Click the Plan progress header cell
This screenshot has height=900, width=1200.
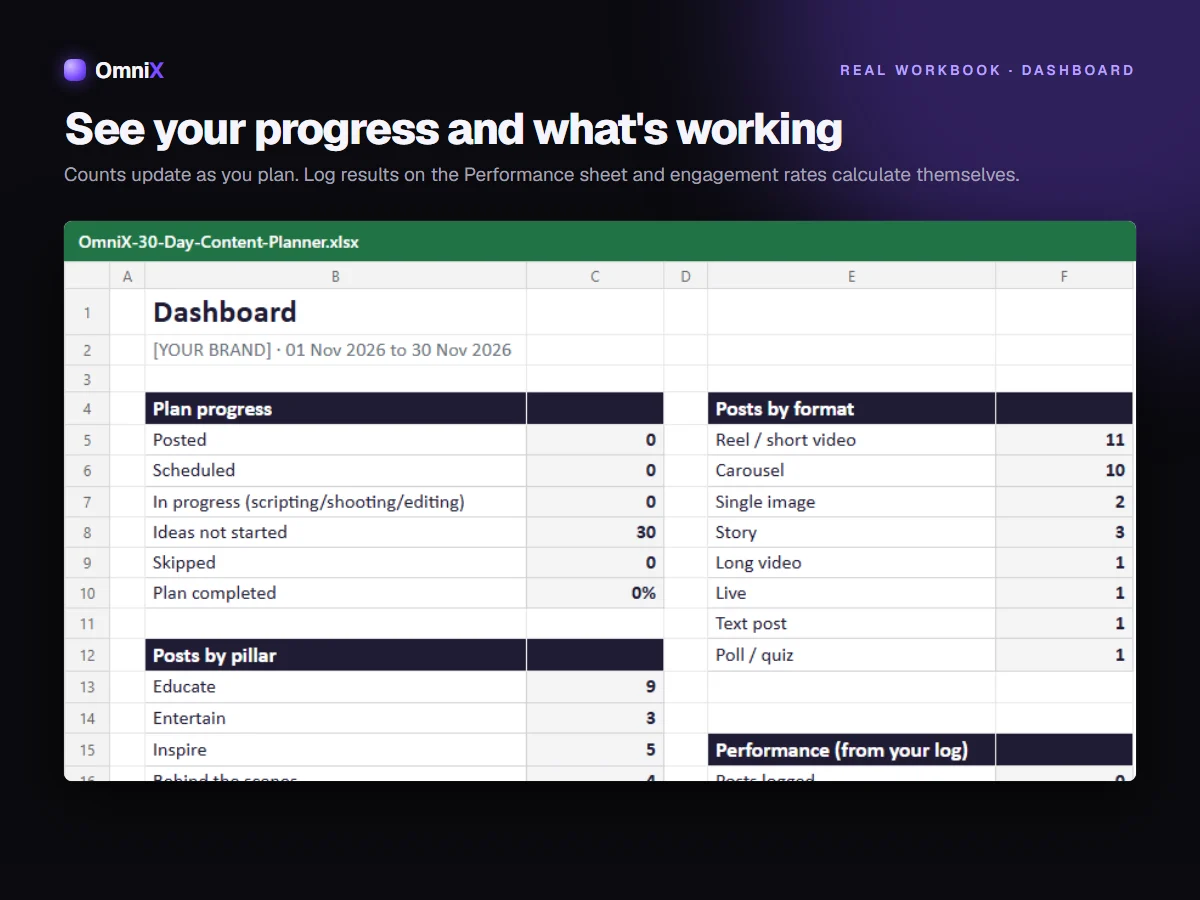click(336, 408)
